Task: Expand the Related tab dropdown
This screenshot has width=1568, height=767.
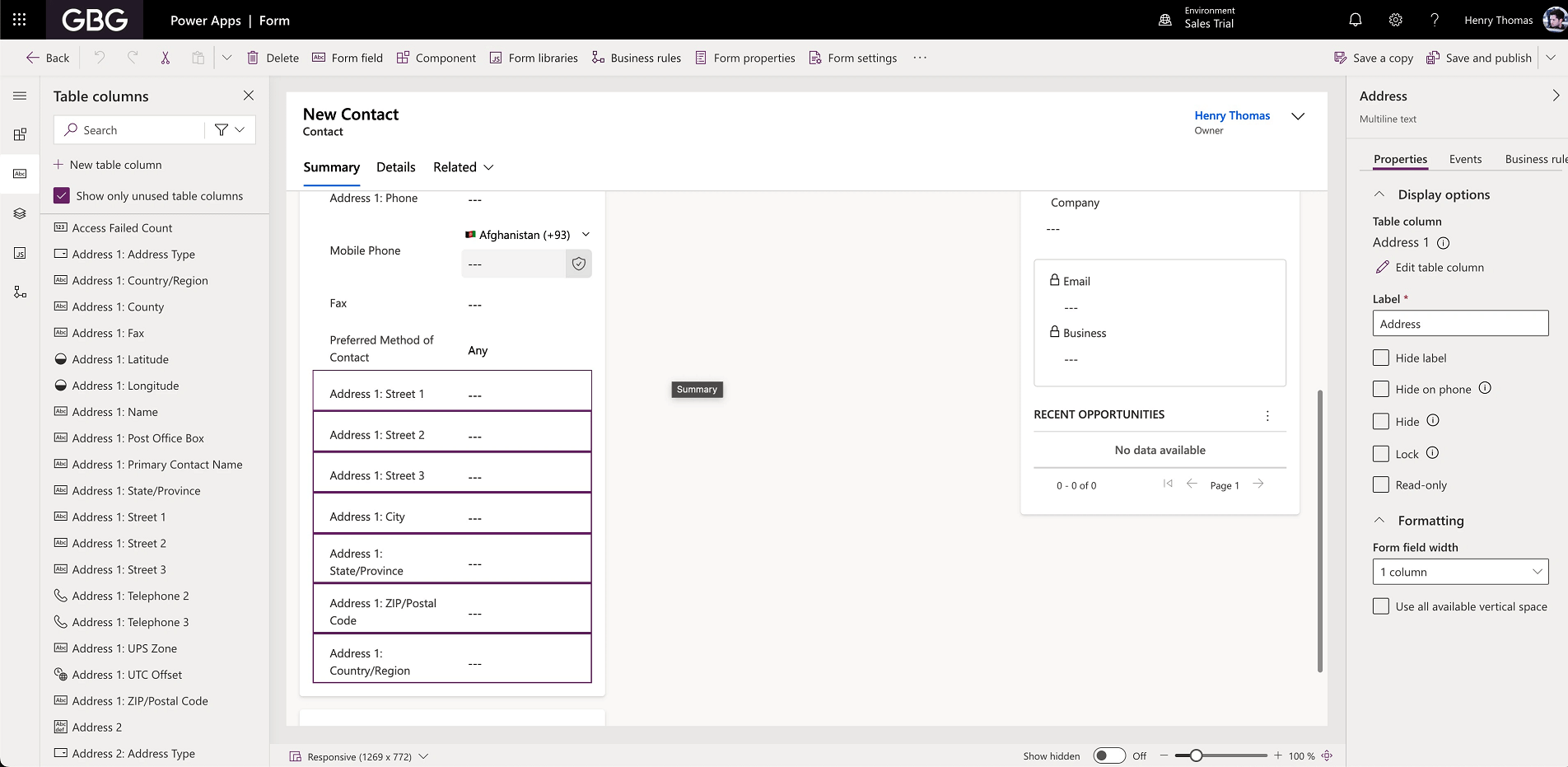Action: [489, 167]
